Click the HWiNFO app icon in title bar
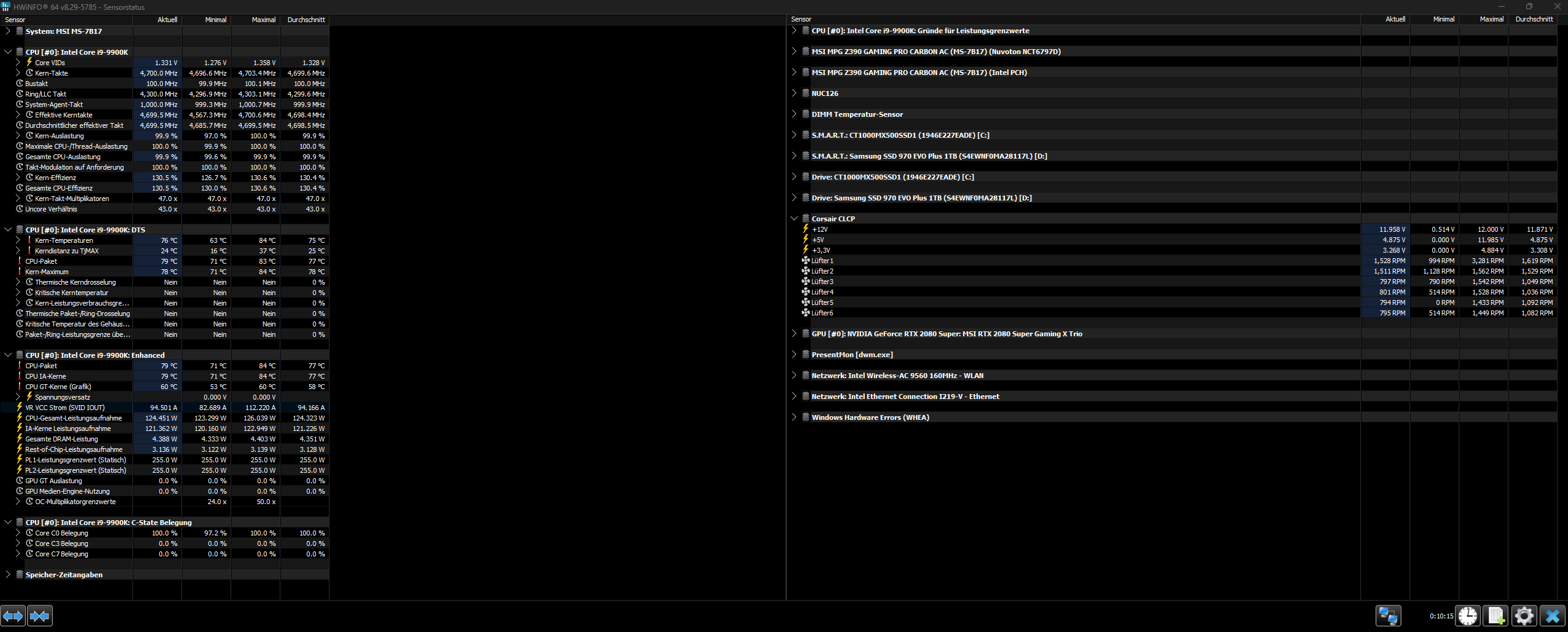 click(6, 7)
